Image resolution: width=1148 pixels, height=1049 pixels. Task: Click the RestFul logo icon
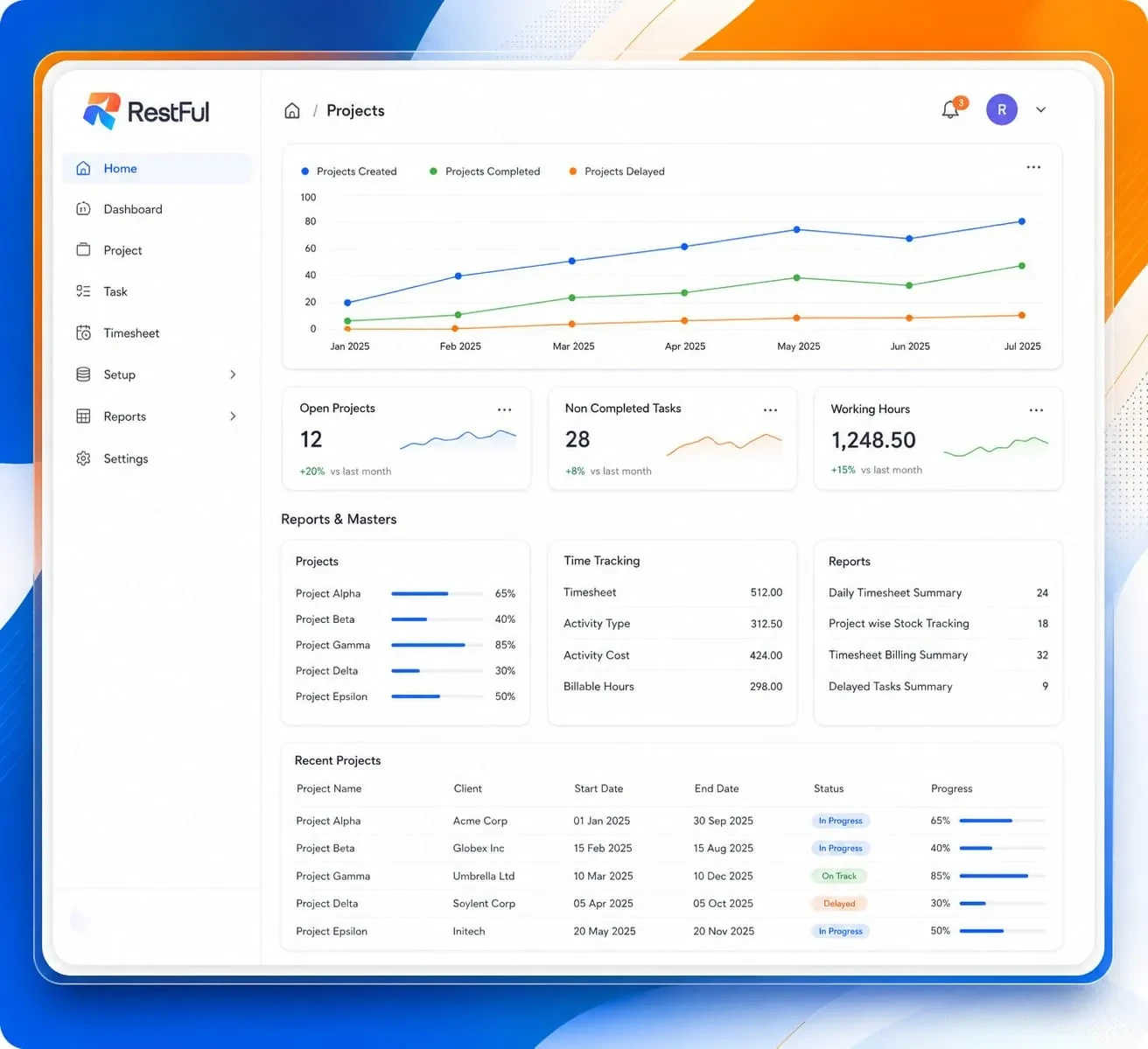pos(101,111)
